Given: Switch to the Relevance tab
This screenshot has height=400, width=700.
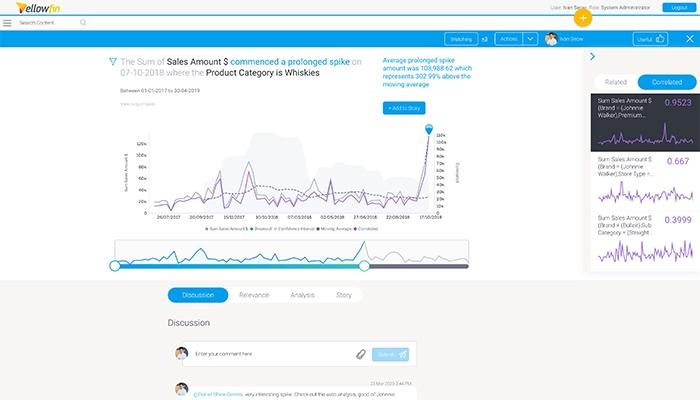Looking at the screenshot, I should (254, 295).
